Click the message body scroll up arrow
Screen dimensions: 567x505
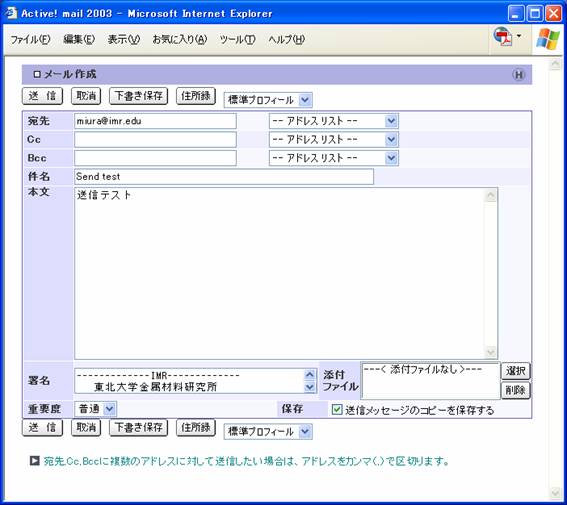tap(491, 196)
